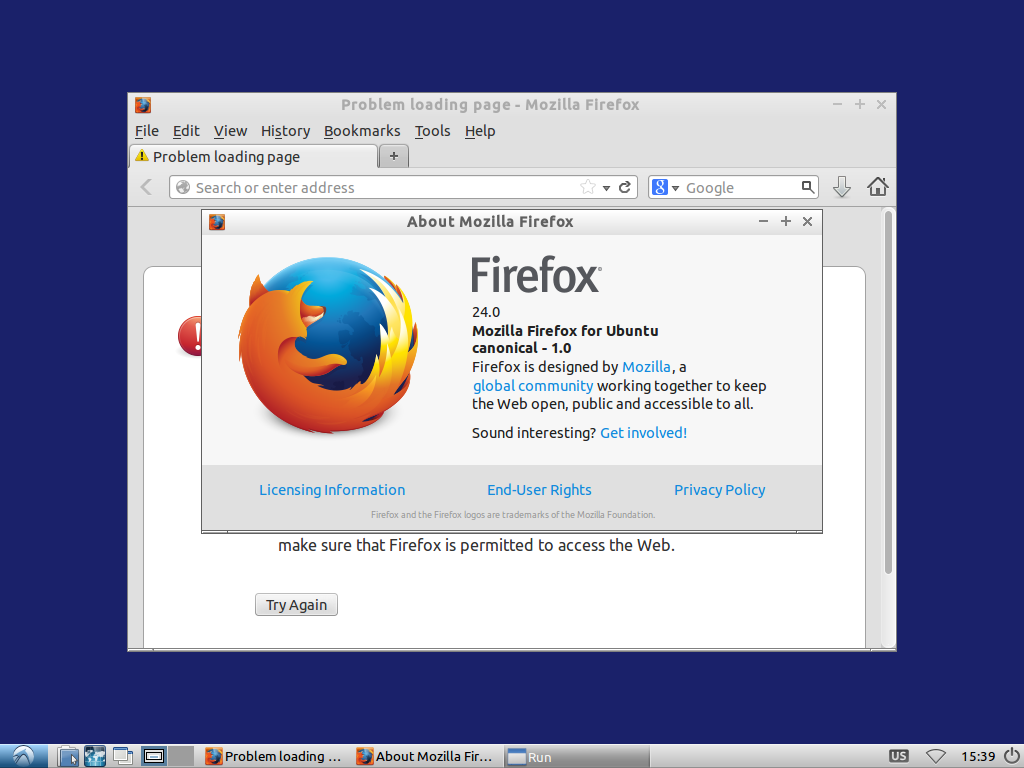This screenshot has height=768, width=1024.
Task: Click the Firefox icon in main window title bar
Action: coord(143,105)
